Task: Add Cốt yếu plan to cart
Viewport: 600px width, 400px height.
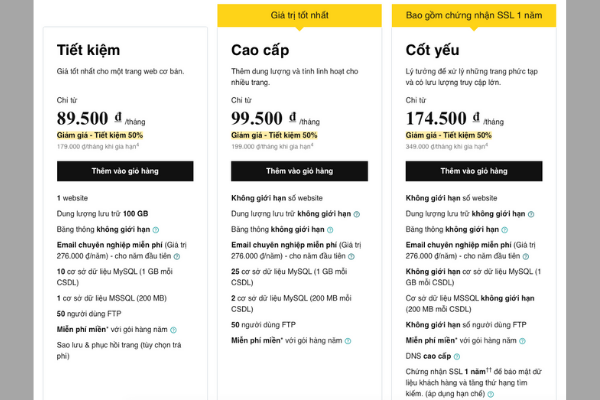Action: tap(474, 171)
